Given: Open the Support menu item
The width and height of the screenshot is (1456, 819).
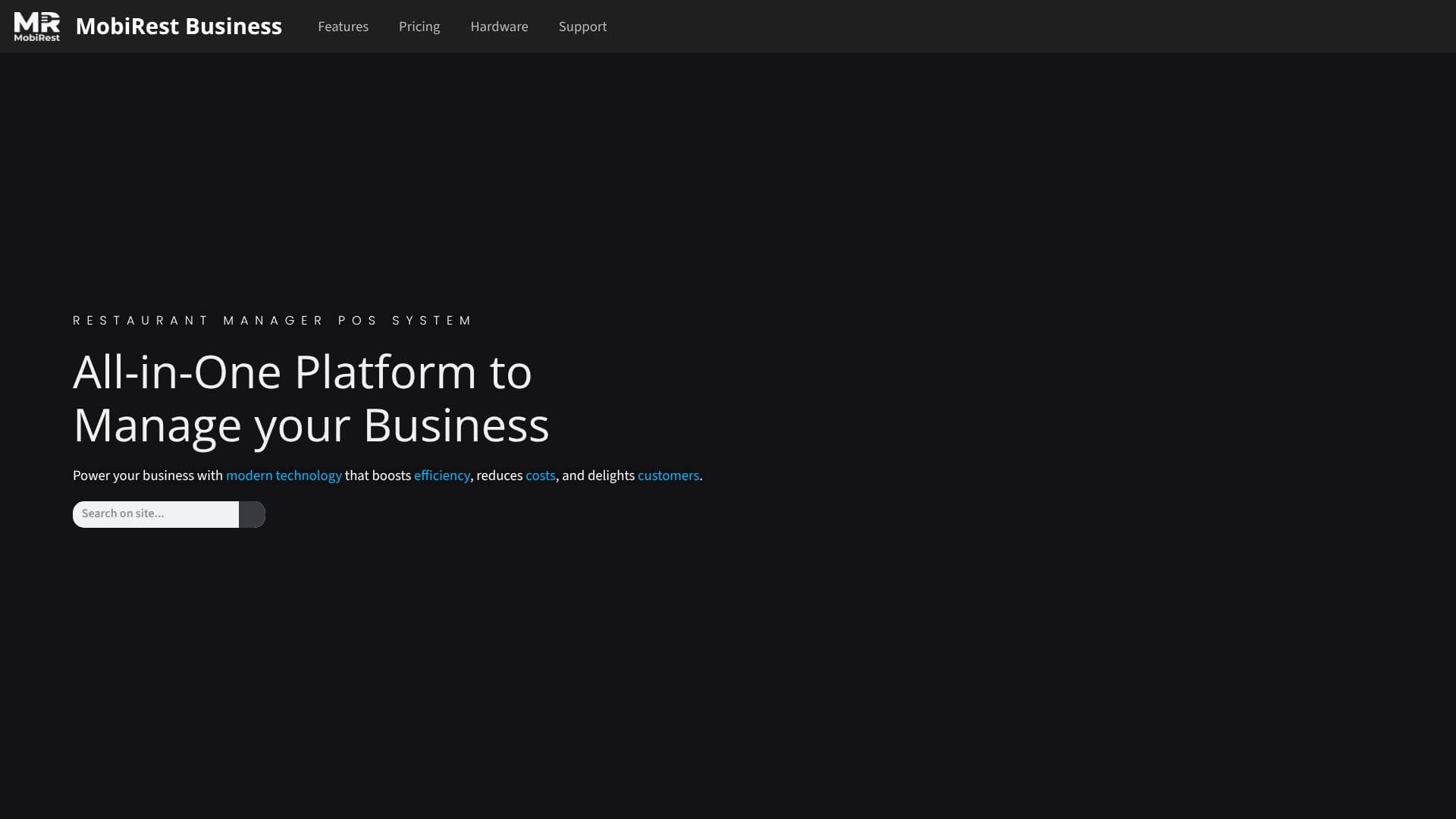Looking at the screenshot, I should pos(582,27).
